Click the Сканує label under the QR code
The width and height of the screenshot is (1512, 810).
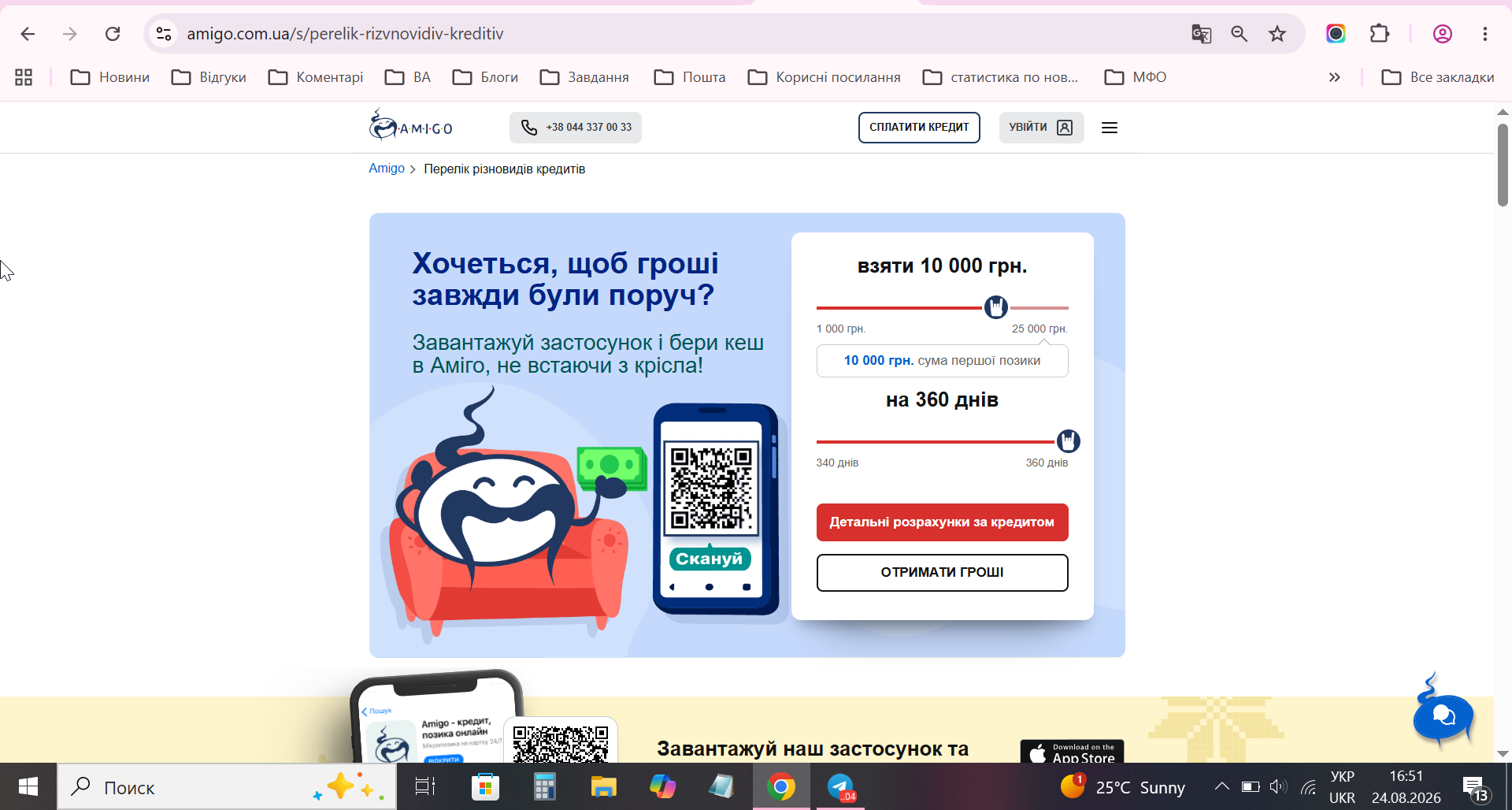click(x=710, y=559)
